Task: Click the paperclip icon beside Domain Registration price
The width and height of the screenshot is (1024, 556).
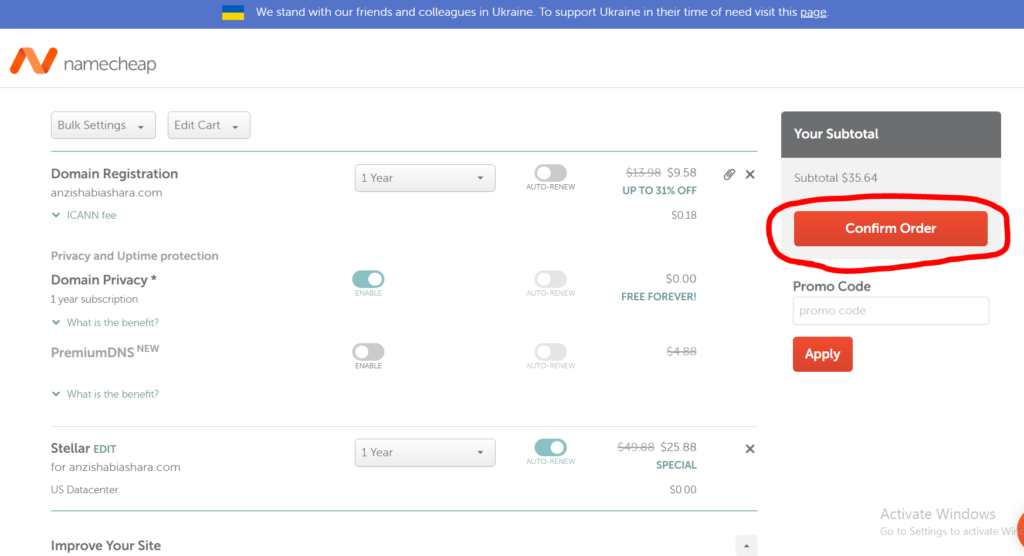Action: (729, 174)
